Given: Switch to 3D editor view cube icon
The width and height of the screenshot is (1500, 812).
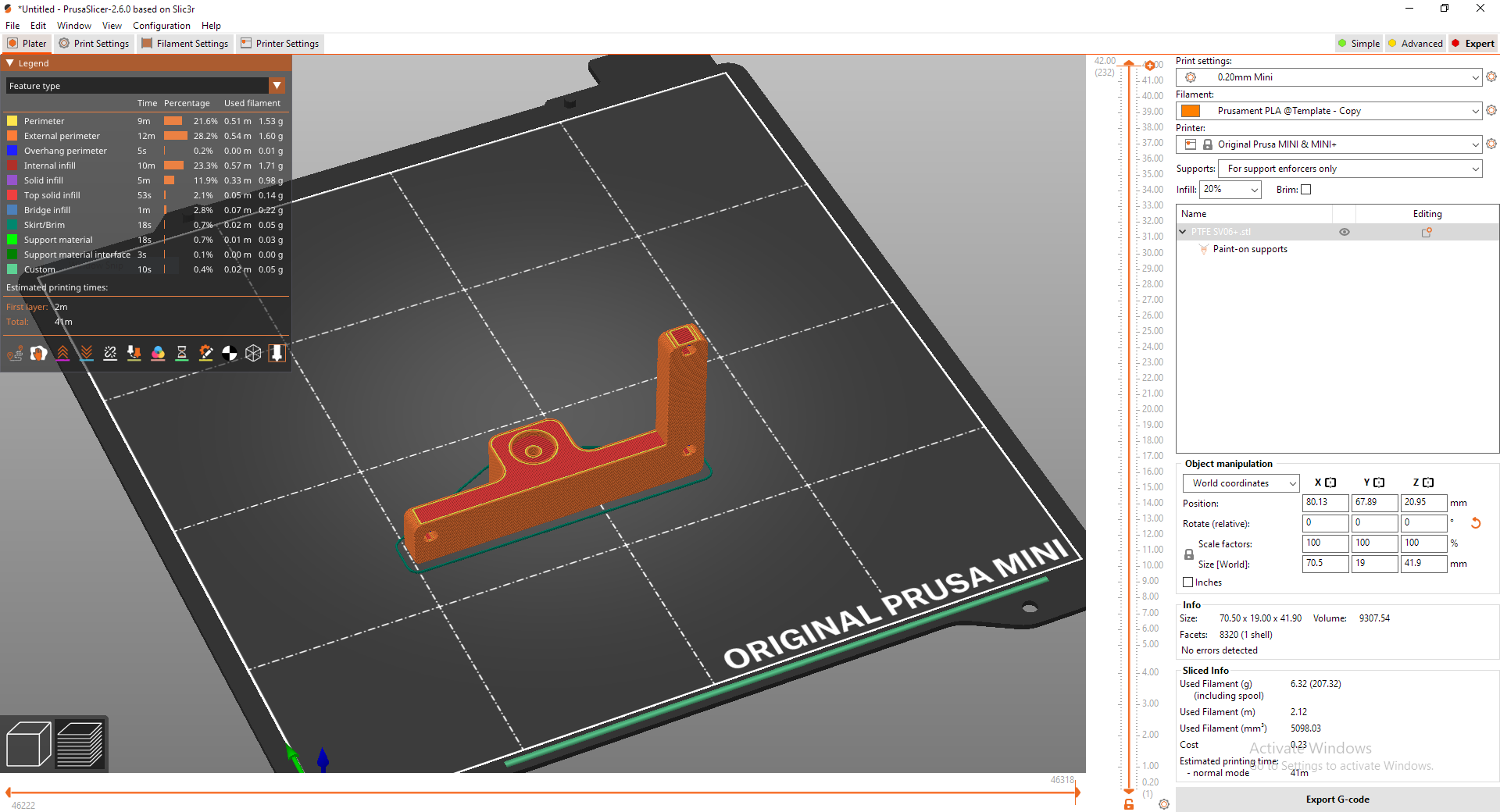Looking at the screenshot, I should click(28, 744).
